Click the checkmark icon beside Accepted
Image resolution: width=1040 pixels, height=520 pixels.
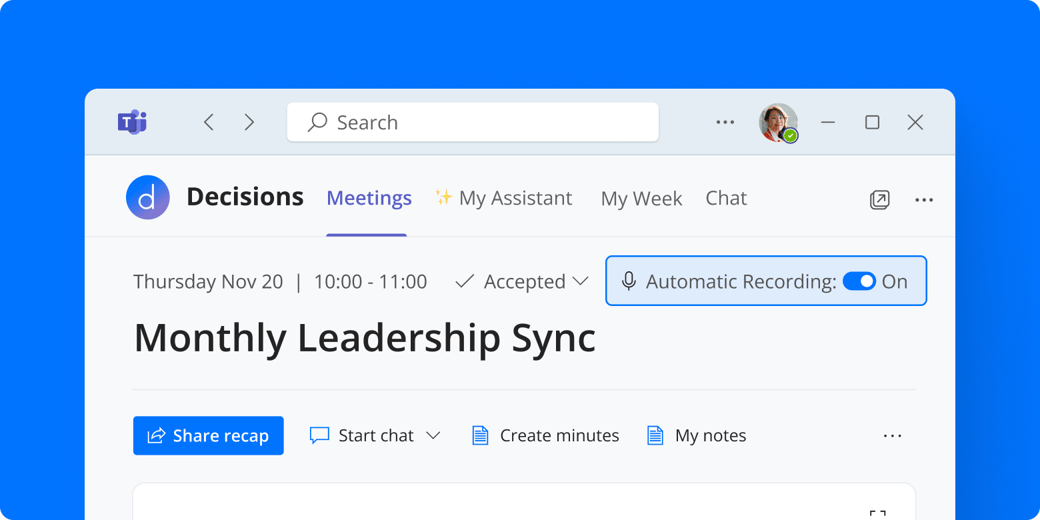click(x=464, y=281)
